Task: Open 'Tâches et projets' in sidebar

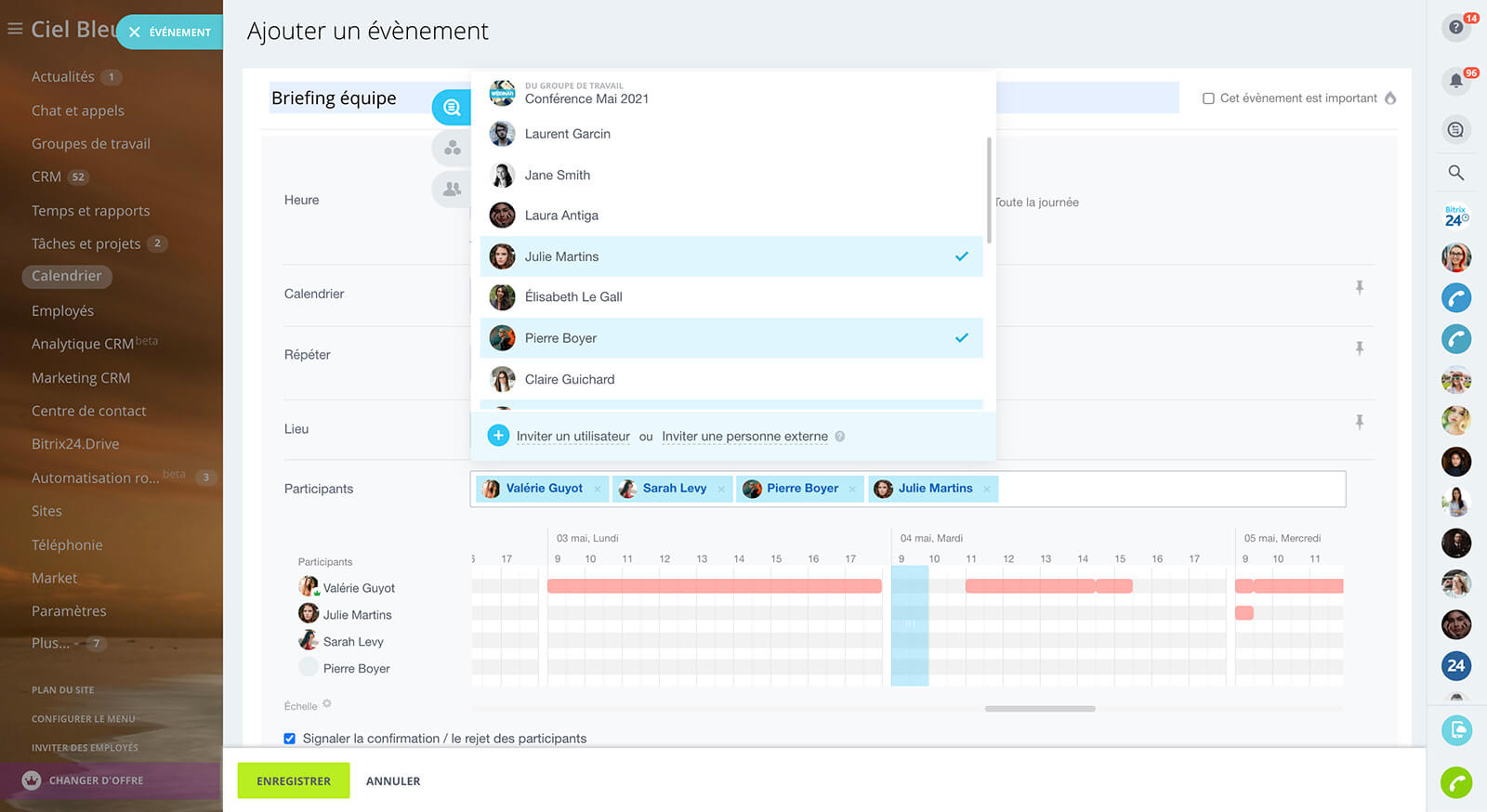Action: coord(86,243)
